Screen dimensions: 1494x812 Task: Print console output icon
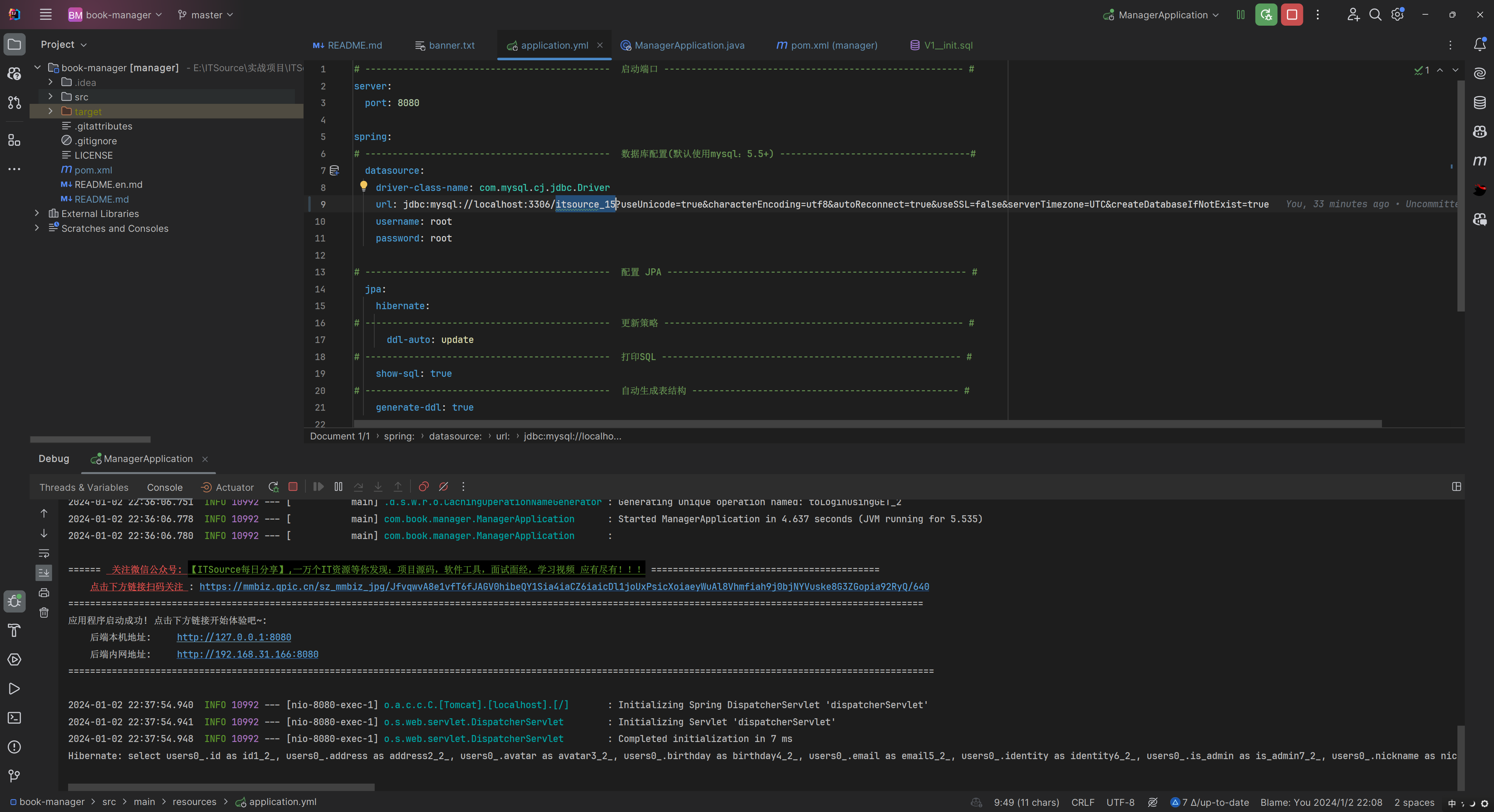click(x=44, y=593)
